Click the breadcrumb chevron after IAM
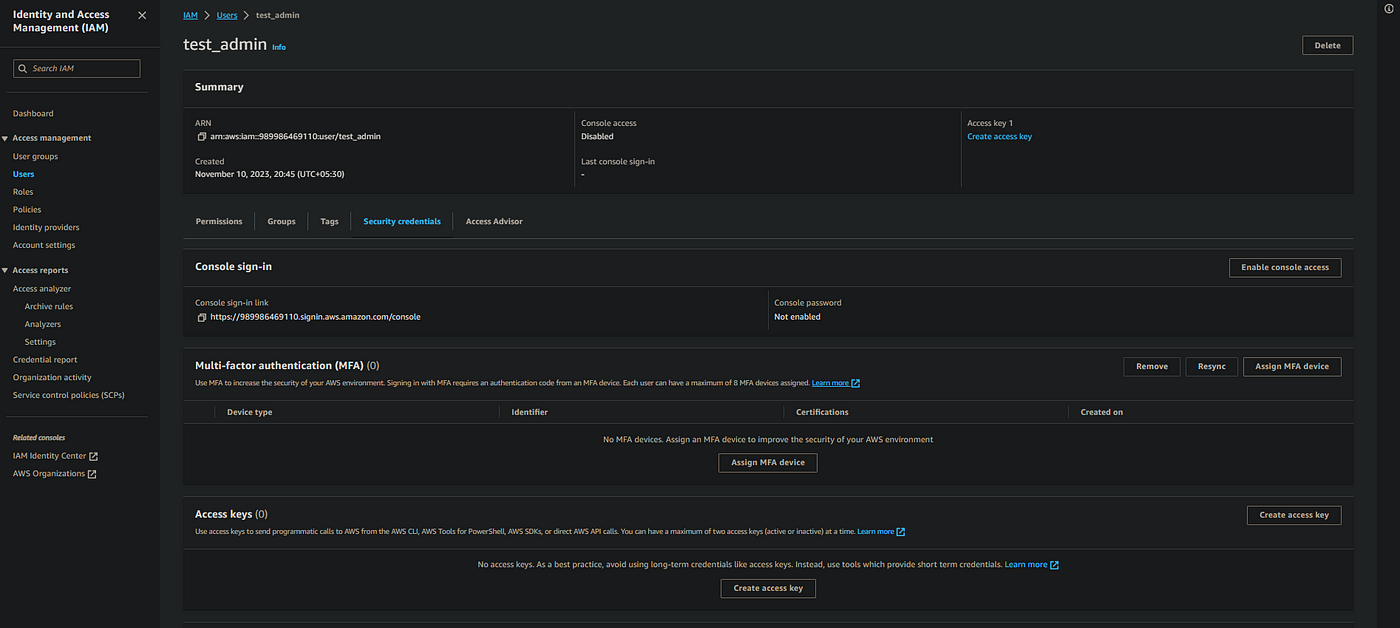1400x628 pixels. pos(207,16)
